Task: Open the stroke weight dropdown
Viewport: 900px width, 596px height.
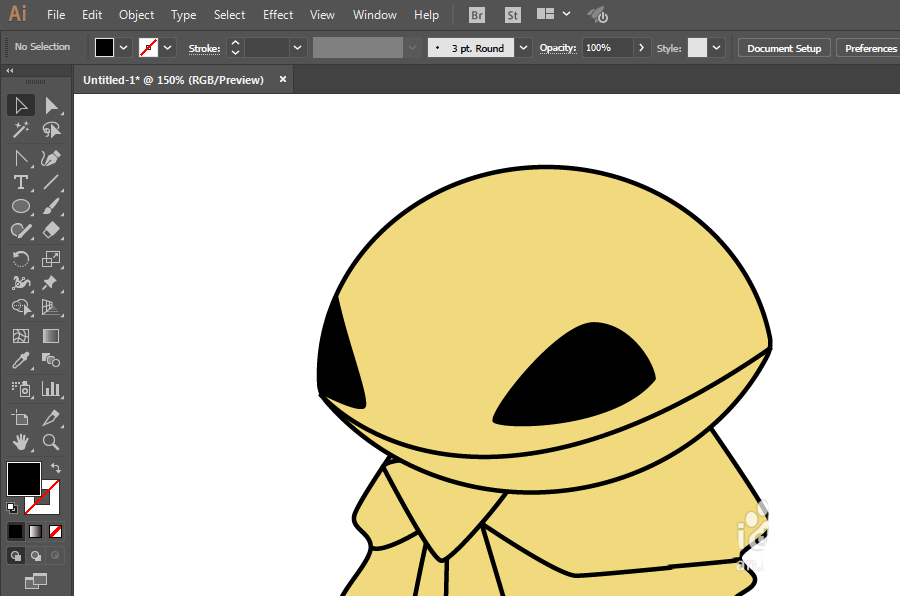Action: click(298, 48)
